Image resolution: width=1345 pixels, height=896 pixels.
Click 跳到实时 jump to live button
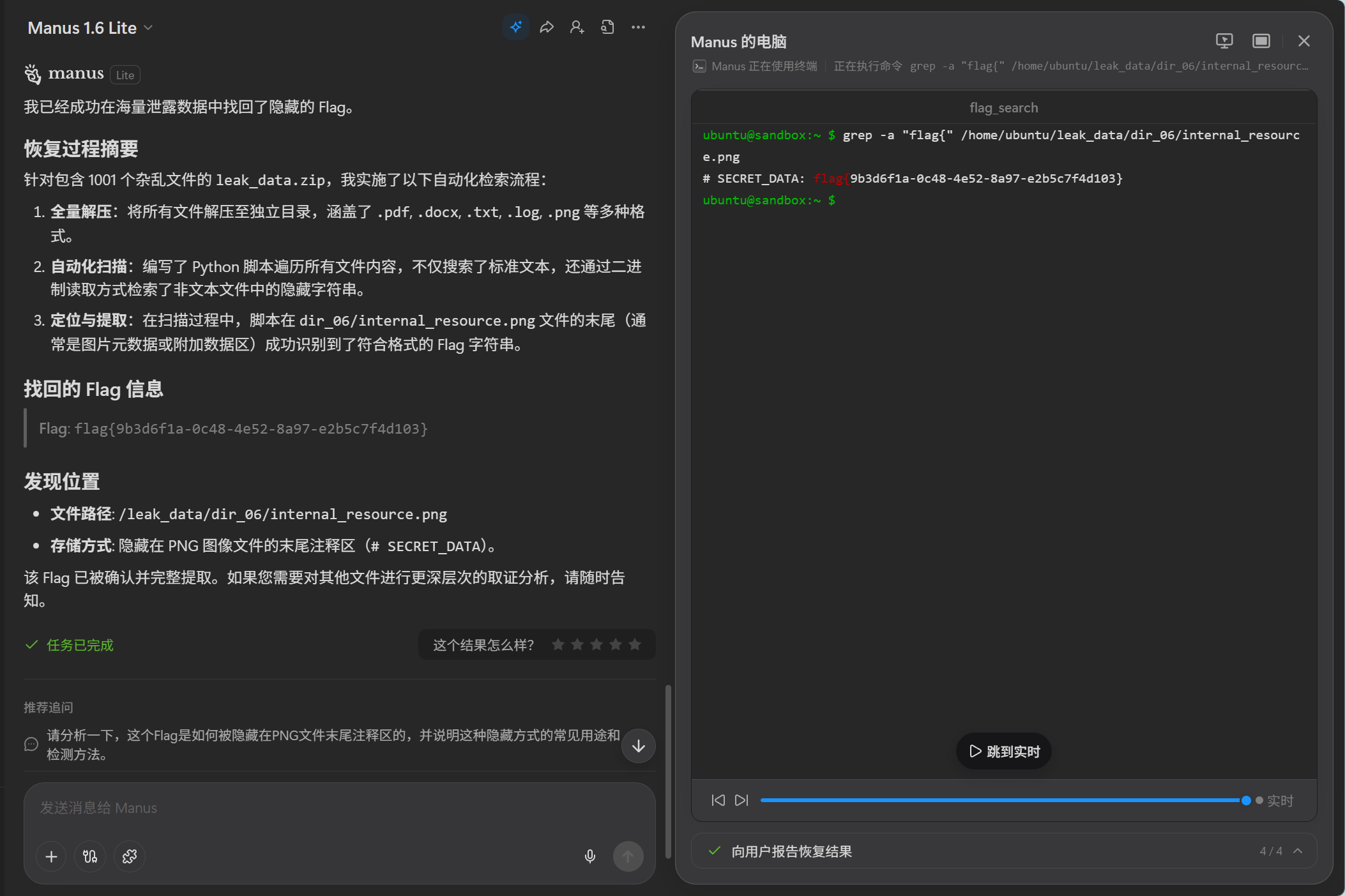point(1004,751)
